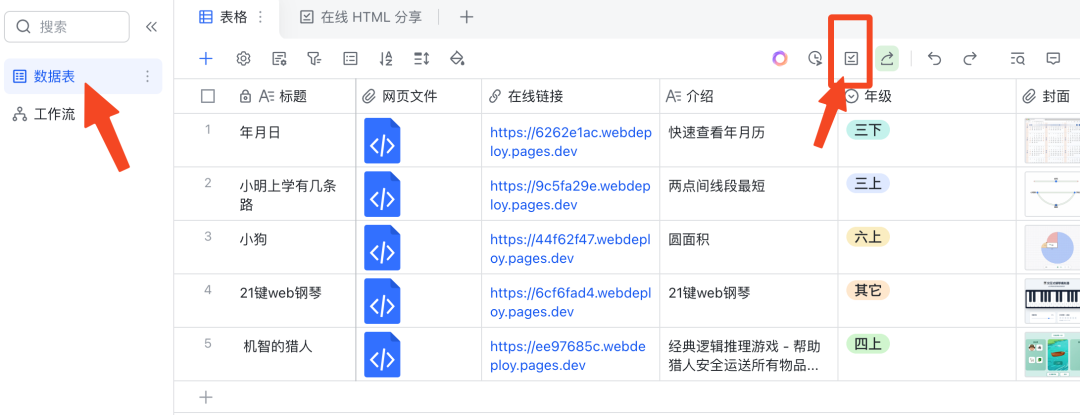This screenshot has width=1080, height=415.
Task: Open the 三下 grade tag dropdown
Action: pyautogui.click(x=868, y=129)
